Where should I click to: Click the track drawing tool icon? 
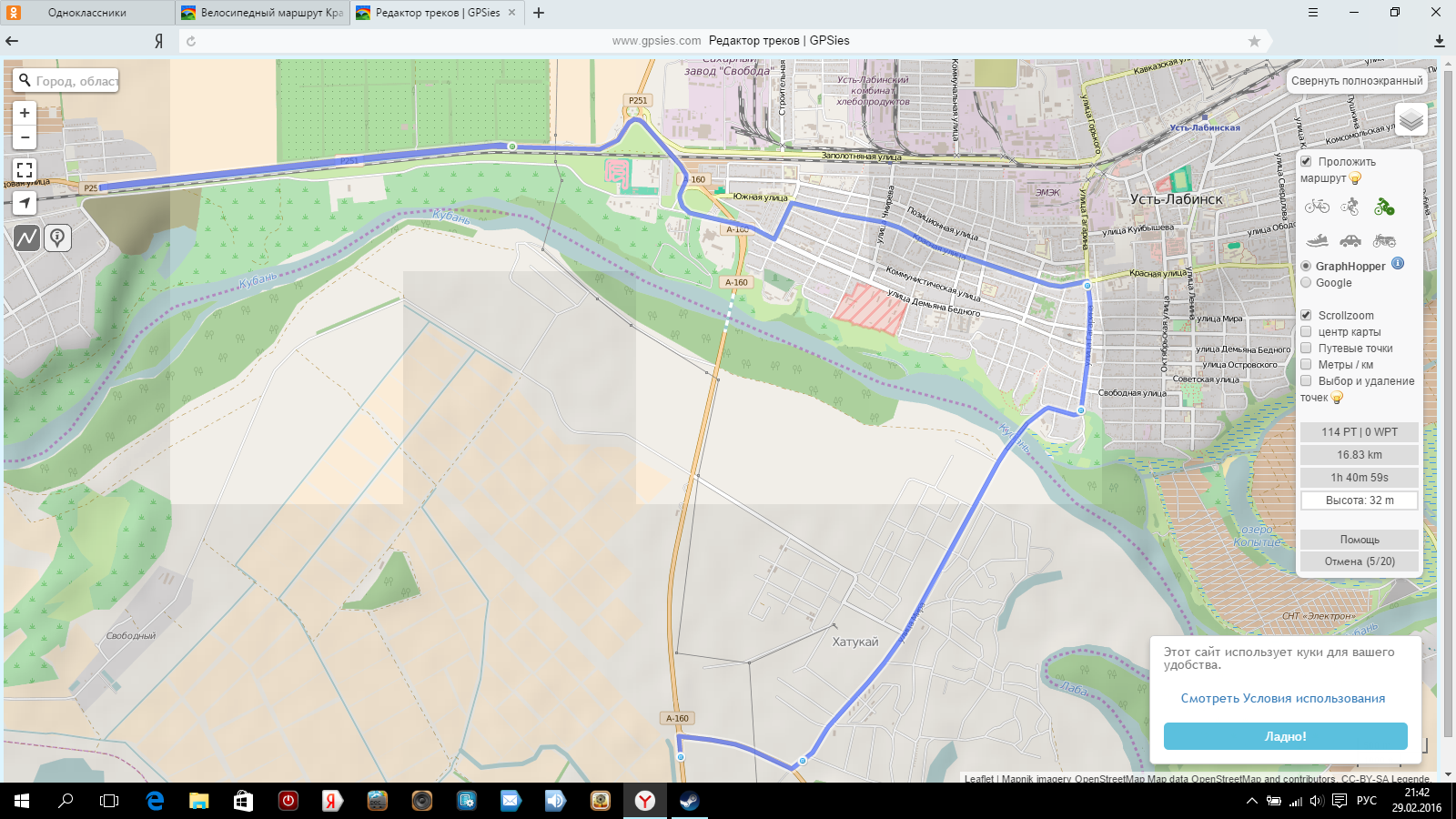pyautogui.click(x=26, y=238)
